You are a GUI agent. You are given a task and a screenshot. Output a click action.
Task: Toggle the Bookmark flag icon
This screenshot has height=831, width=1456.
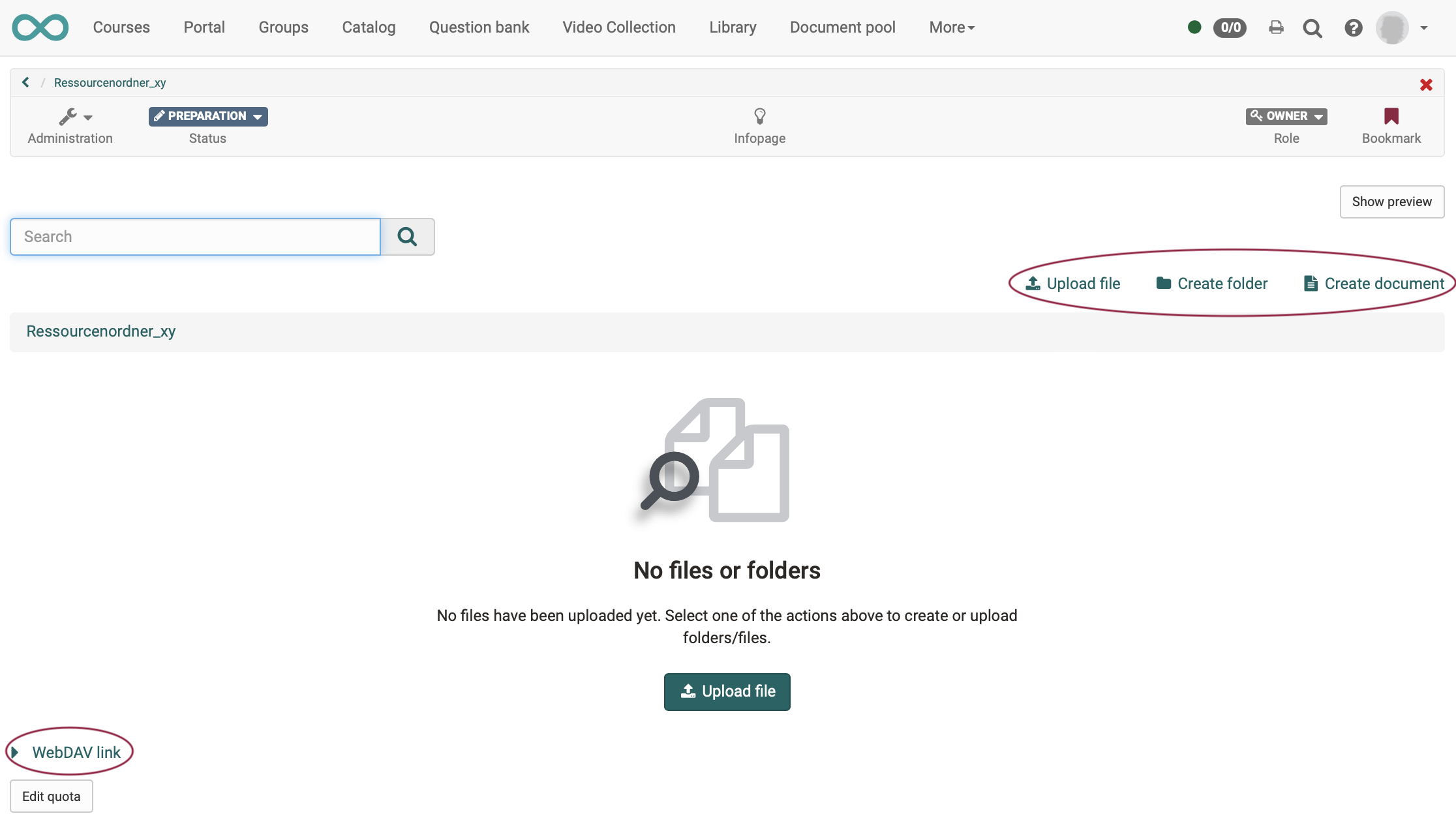click(1391, 116)
